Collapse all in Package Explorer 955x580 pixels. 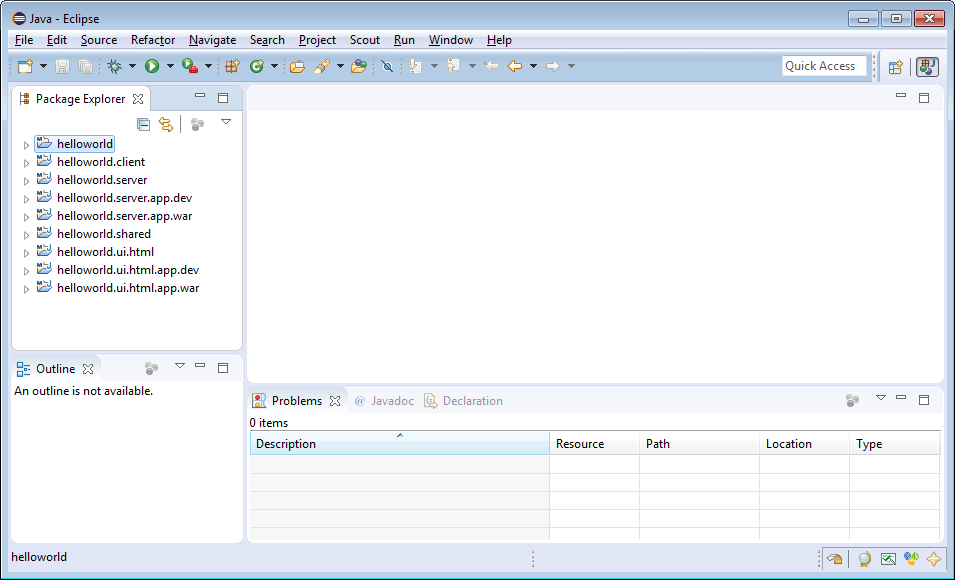(143, 124)
